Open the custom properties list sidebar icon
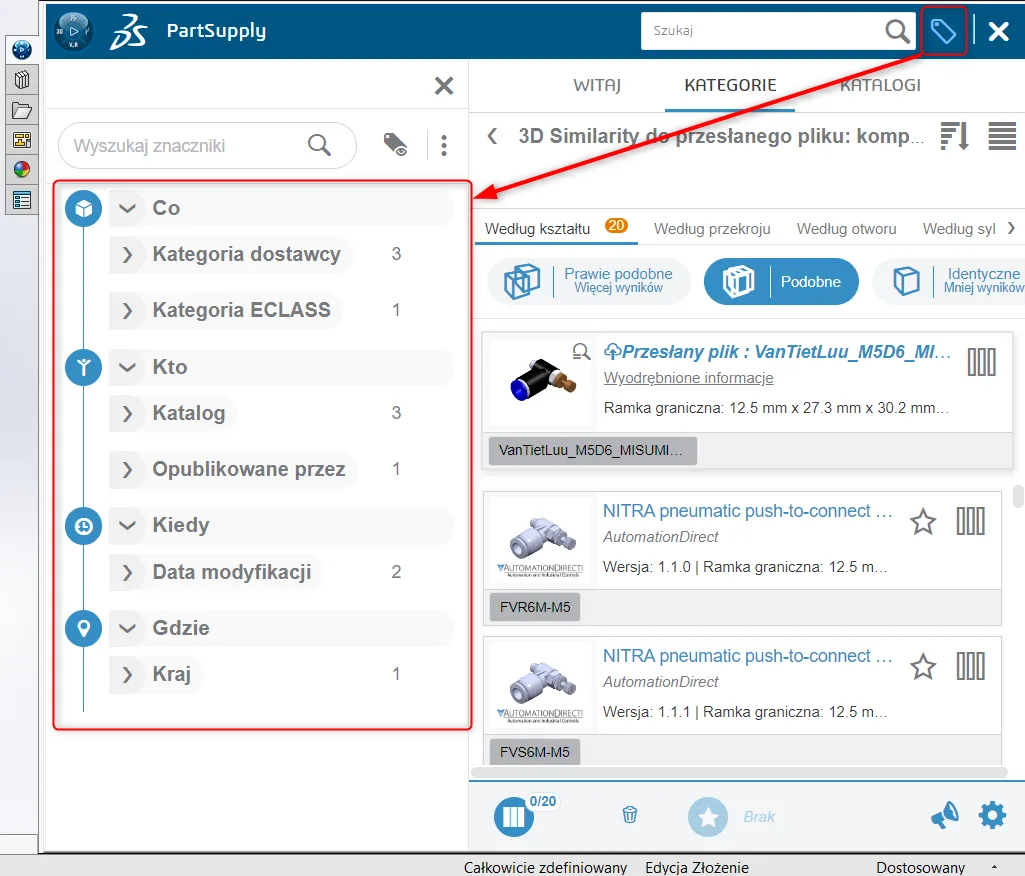The width and height of the screenshot is (1025, 876). [x=22, y=200]
